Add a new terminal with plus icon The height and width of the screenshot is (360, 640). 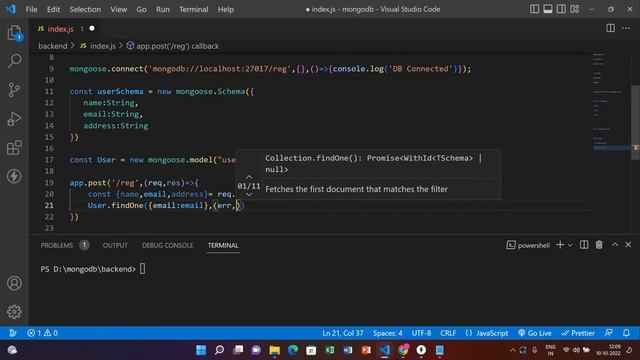[560, 244]
